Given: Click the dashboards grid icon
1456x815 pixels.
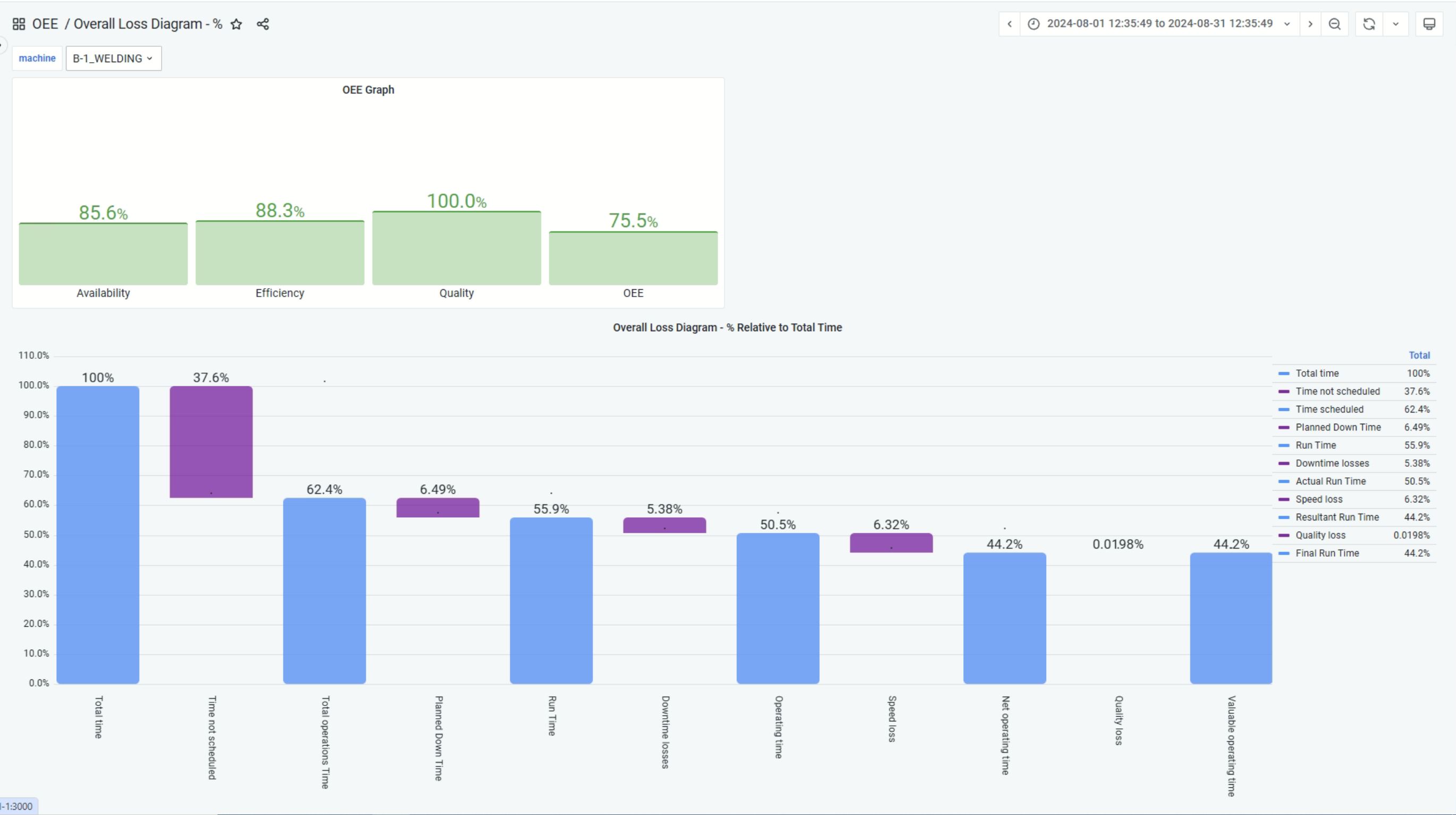Looking at the screenshot, I should (19, 24).
